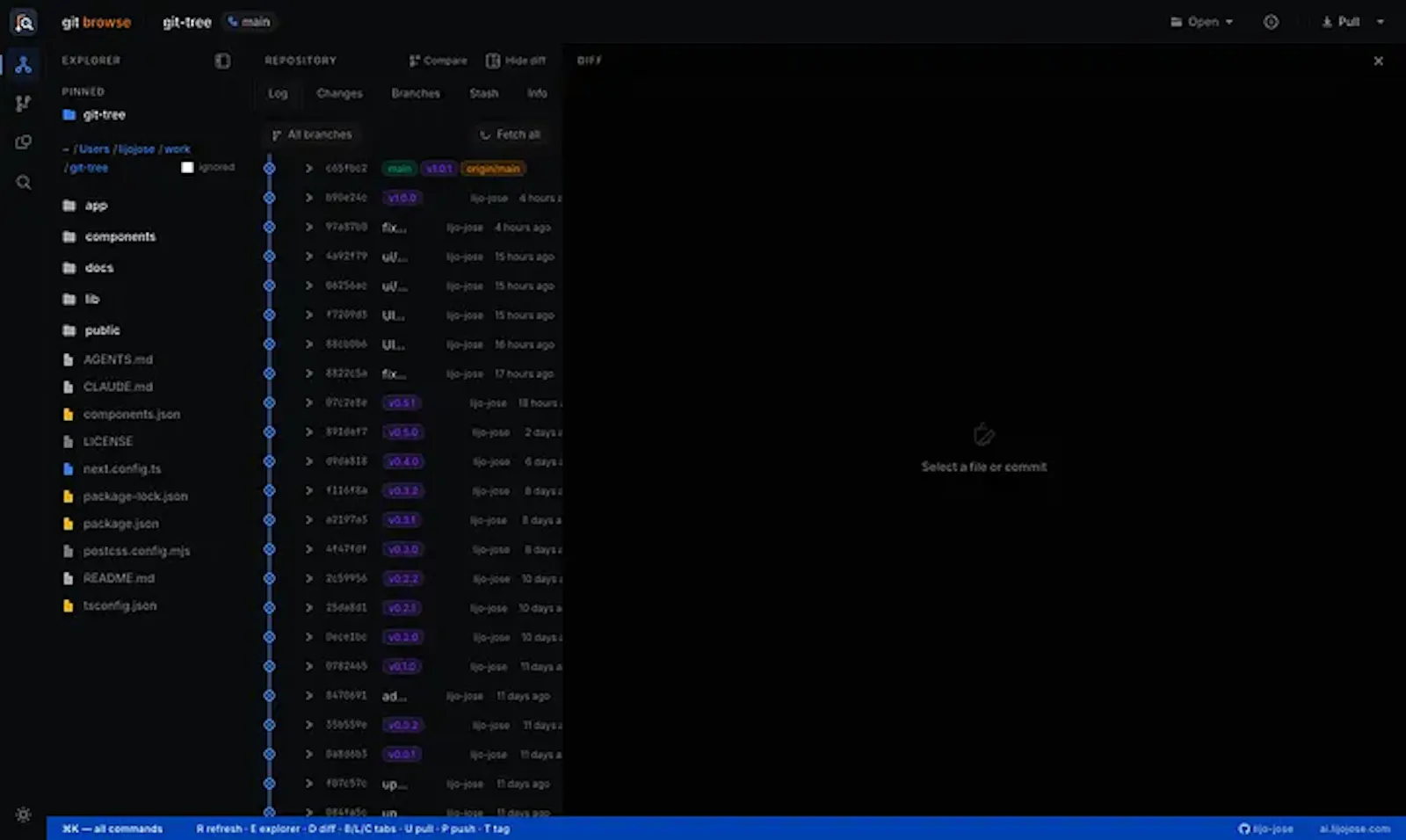Screen dimensions: 1406x840
Task: Click the purple v1.0.0 tag
Action: click(x=402, y=198)
